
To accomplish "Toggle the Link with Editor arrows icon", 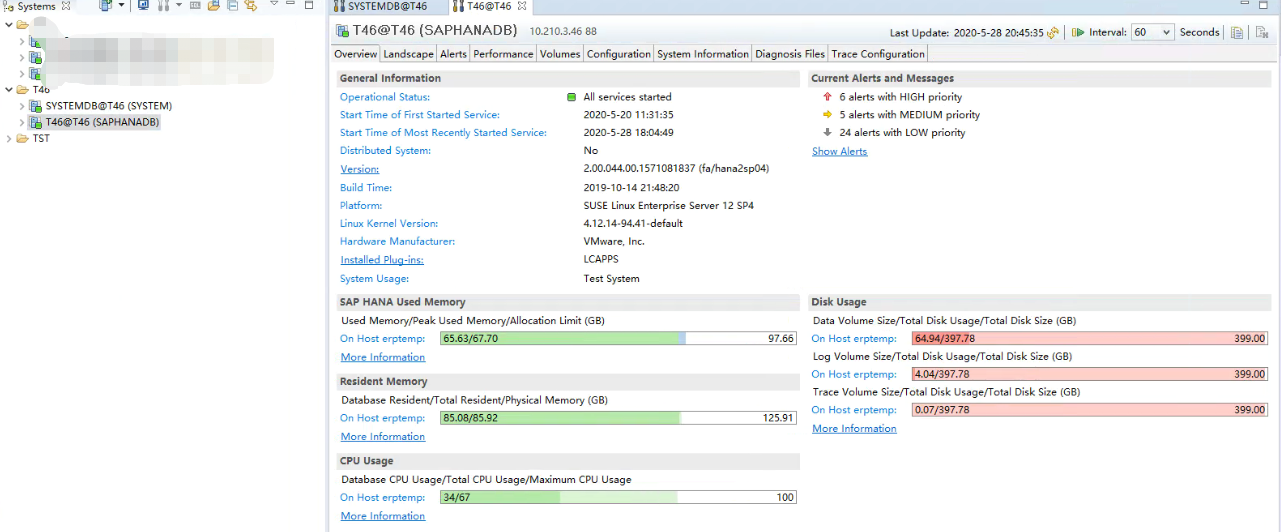I will pos(251,5).
